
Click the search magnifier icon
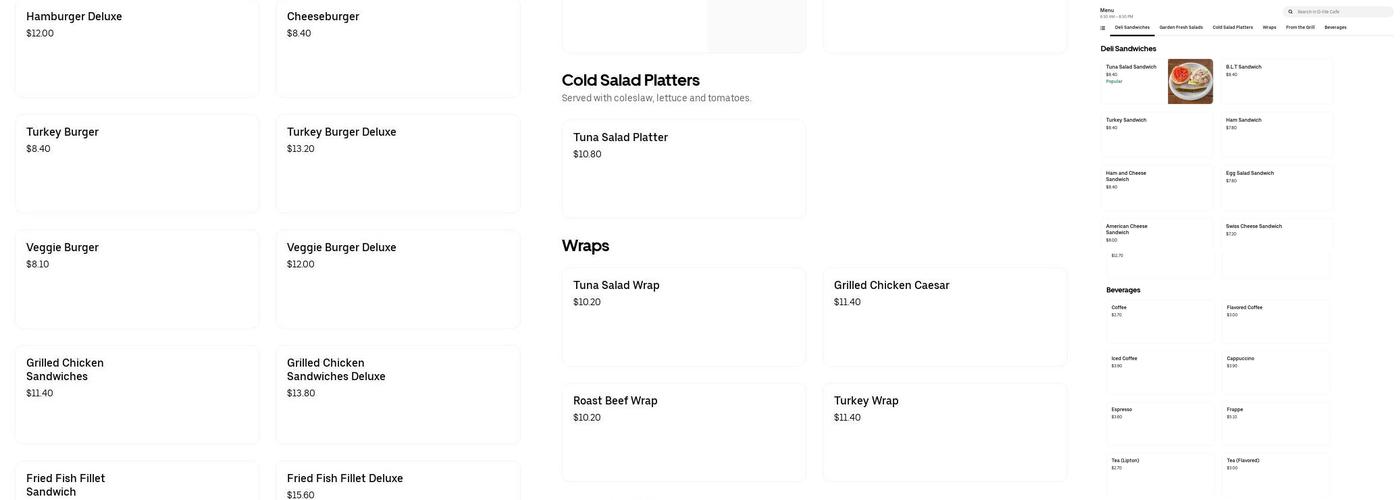tap(1290, 12)
